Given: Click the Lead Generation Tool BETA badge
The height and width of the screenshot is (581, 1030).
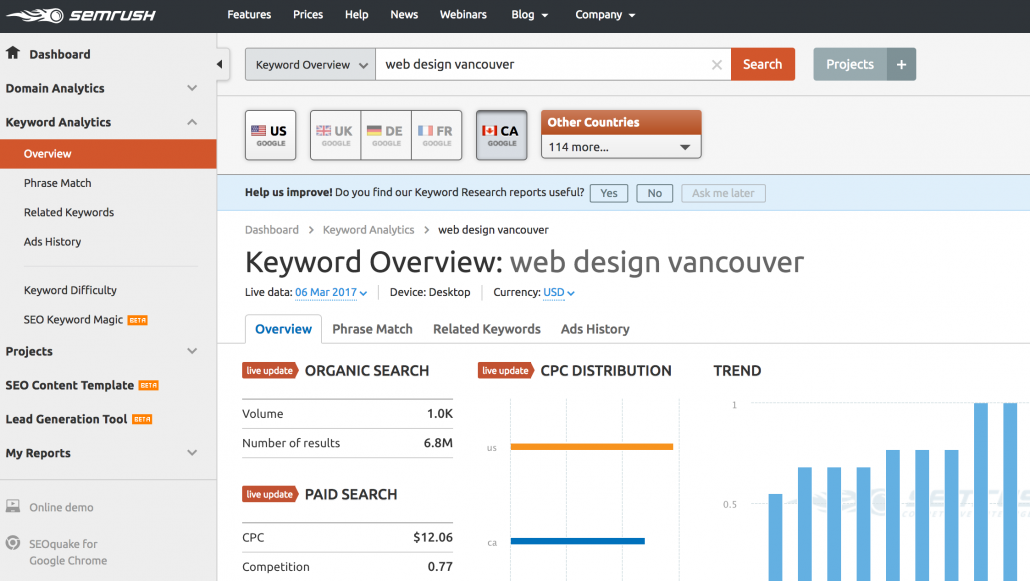Looking at the screenshot, I should [142, 419].
